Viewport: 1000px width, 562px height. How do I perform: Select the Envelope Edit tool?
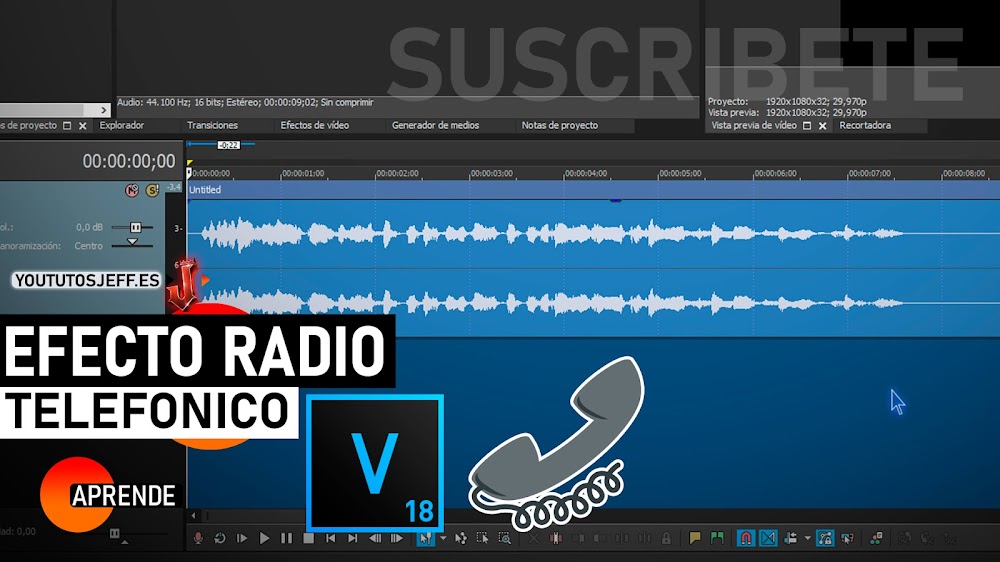tap(460, 538)
